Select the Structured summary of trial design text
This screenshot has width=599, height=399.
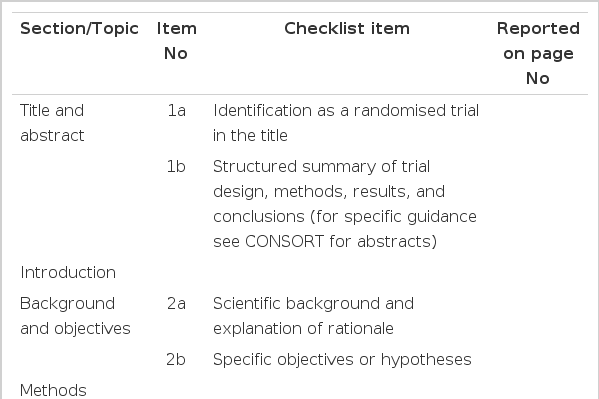(329, 179)
